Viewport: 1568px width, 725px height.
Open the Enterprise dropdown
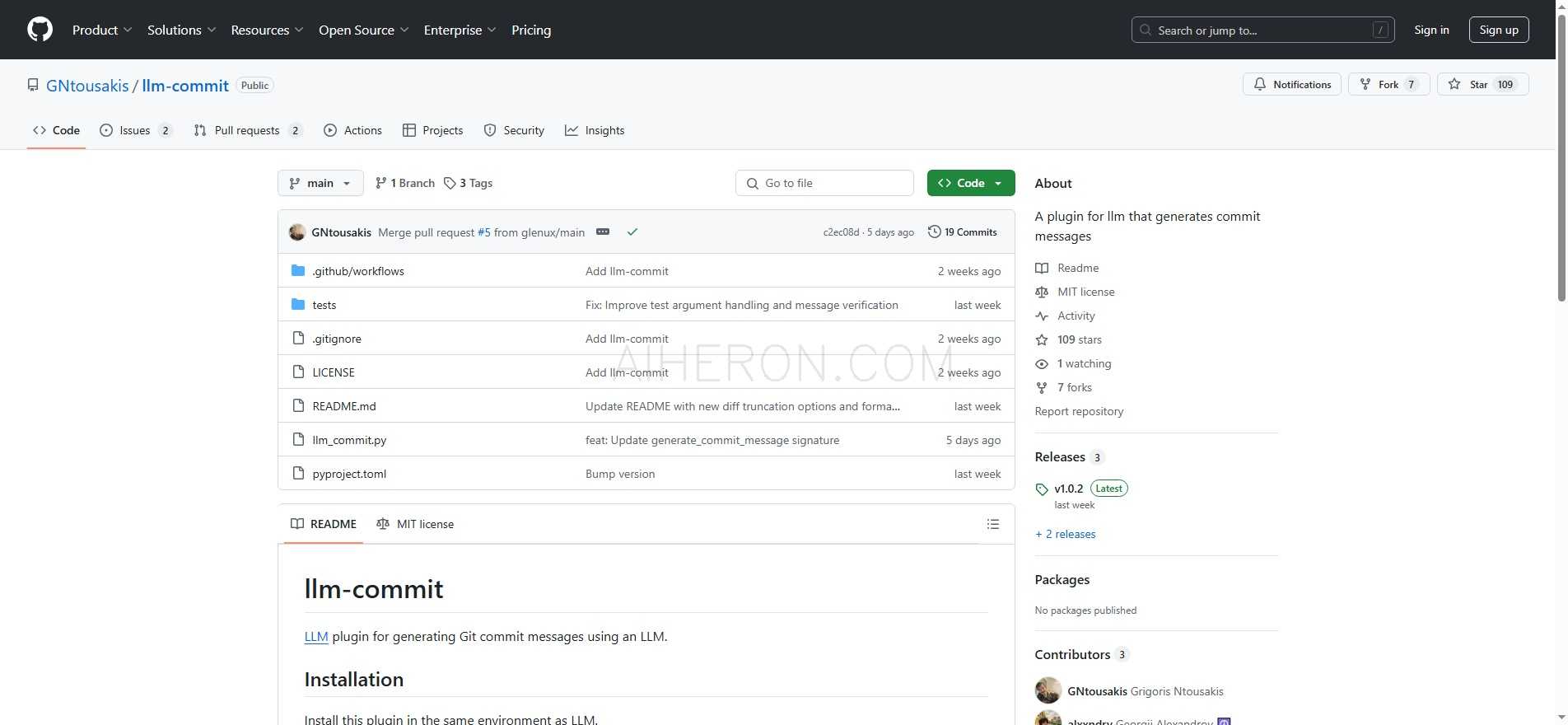tap(460, 30)
